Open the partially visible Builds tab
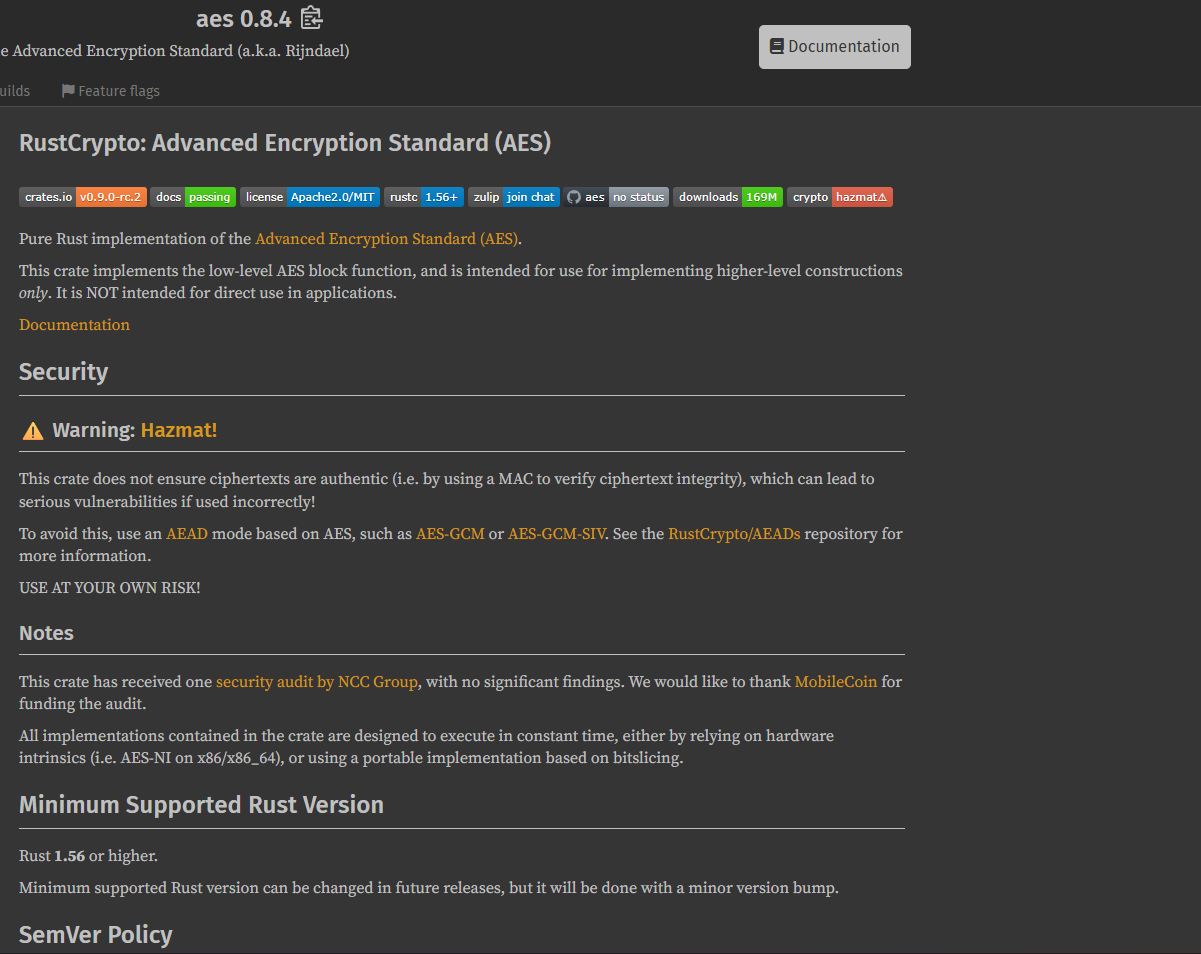1201x954 pixels. (x=14, y=91)
